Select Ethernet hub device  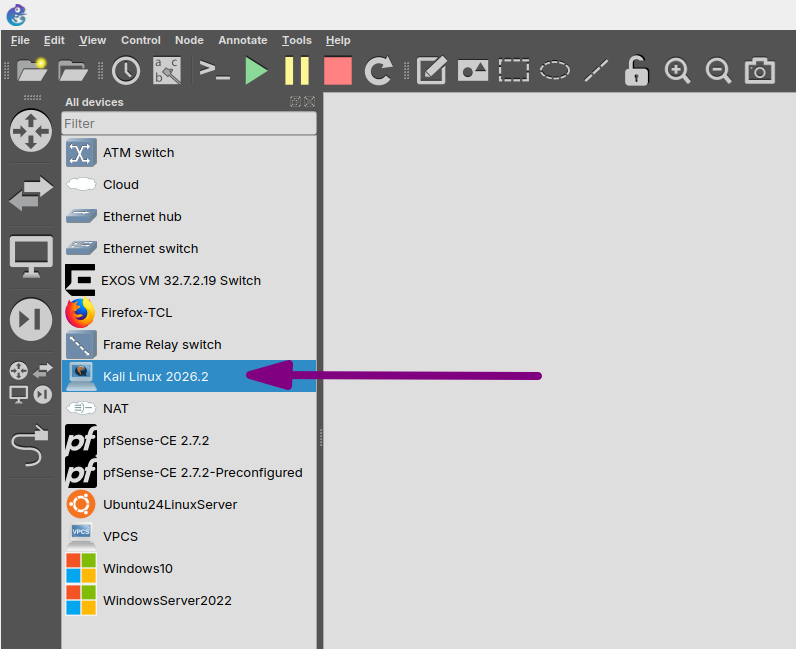click(189, 216)
